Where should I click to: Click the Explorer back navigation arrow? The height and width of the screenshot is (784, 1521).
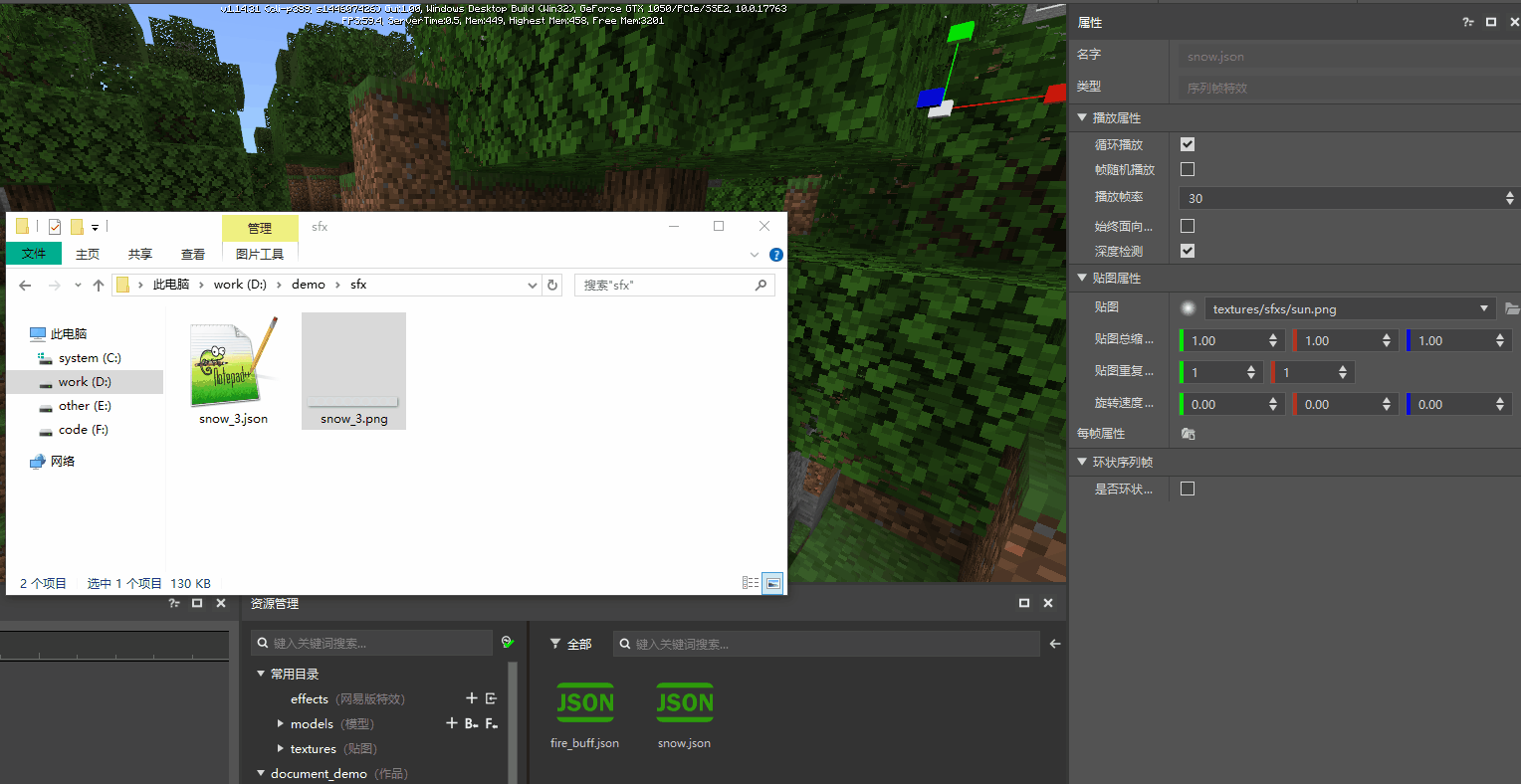pos(26,286)
